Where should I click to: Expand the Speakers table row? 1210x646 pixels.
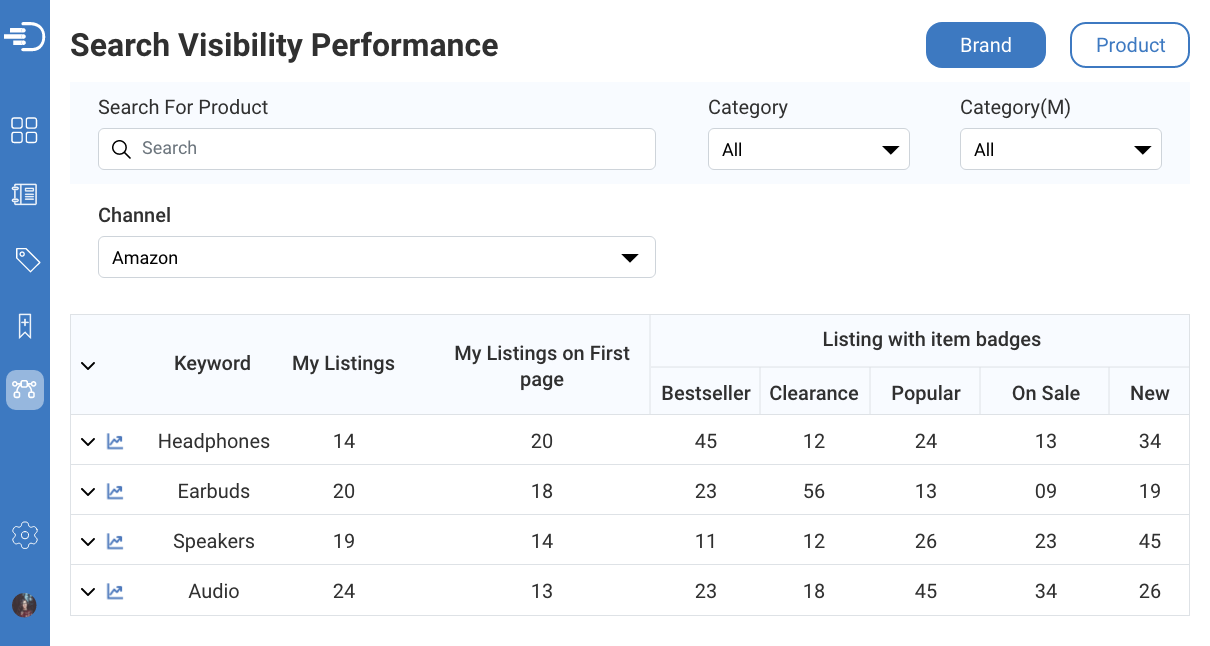tap(87, 541)
